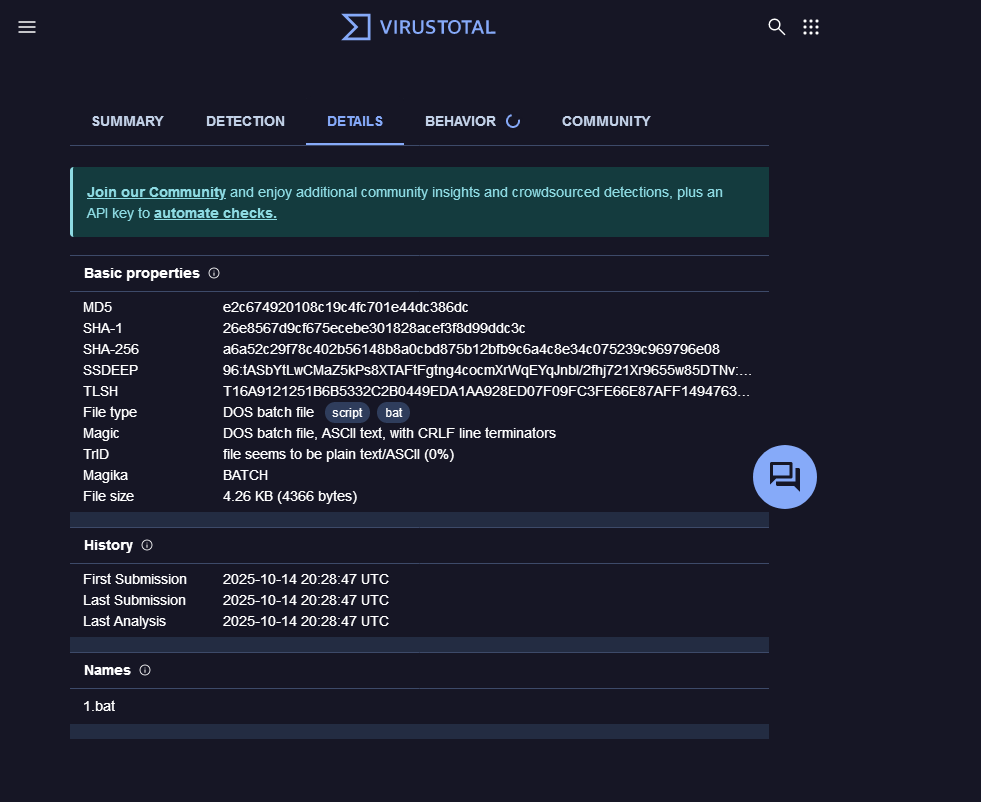Click the 4.26 KB file size value
The width and height of the screenshot is (981, 802).
click(x=290, y=497)
